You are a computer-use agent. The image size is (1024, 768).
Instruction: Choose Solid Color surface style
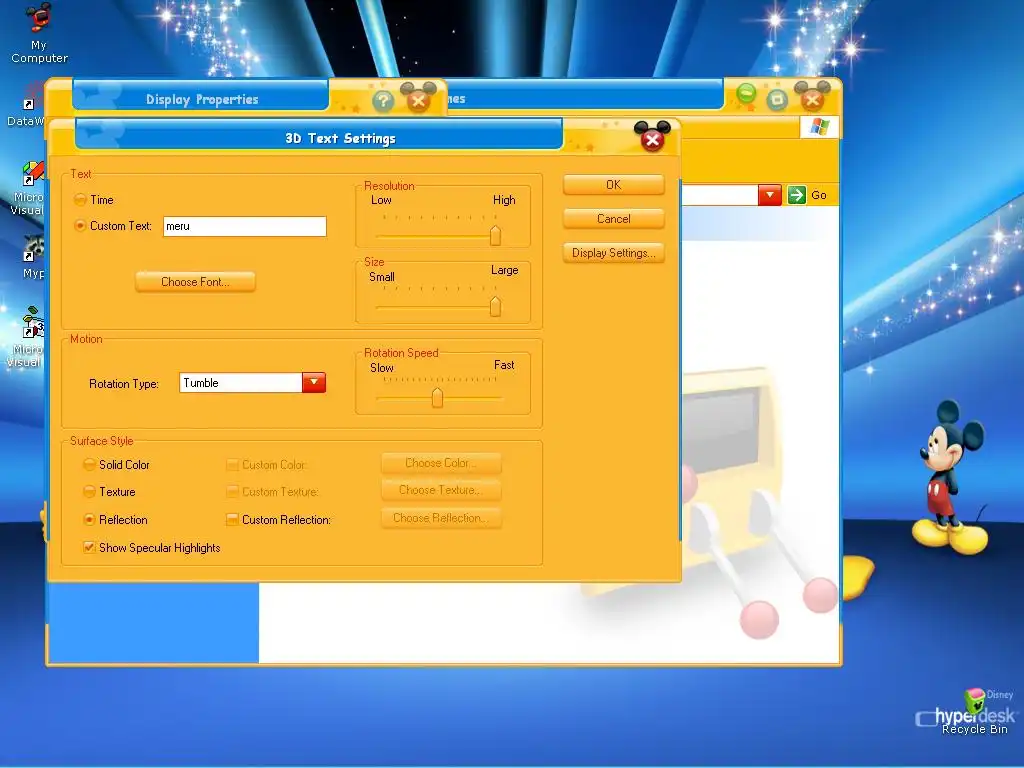[x=89, y=464]
